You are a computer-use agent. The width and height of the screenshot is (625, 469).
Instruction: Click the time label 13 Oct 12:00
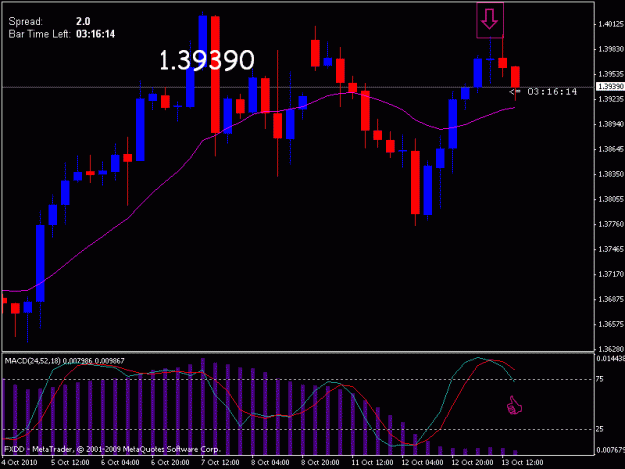(522, 463)
